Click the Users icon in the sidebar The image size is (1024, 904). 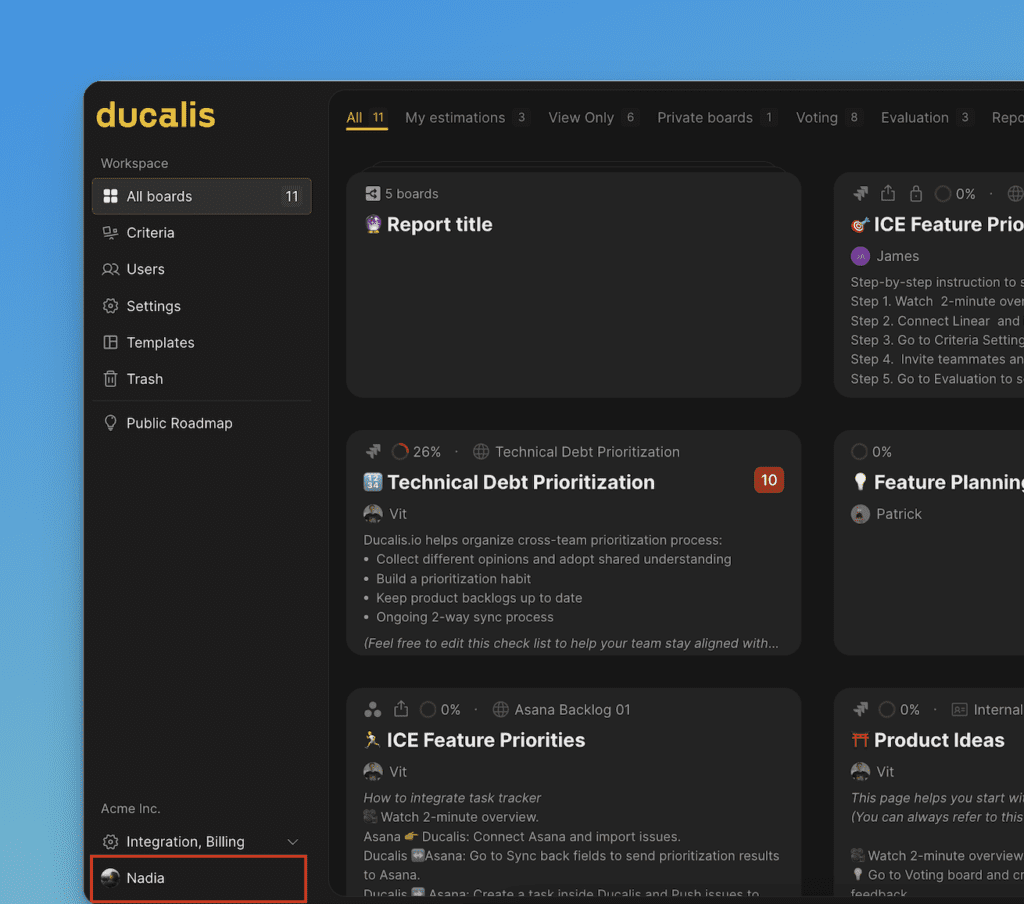pyautogui.click(x=111, y=270)
